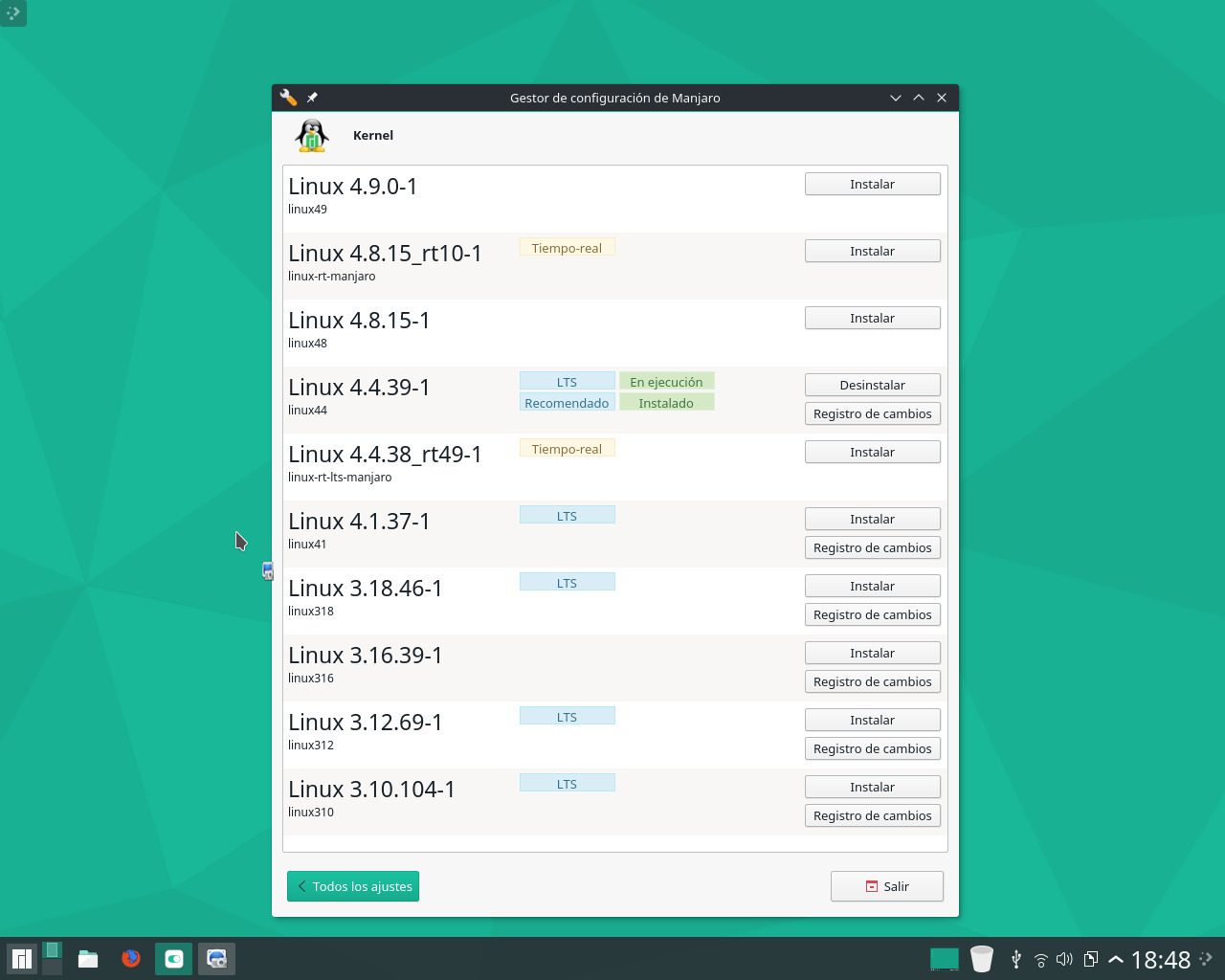Install the Linux 3.18.46-1 kernel
The height and width of the screenshot is (980, 1225).
873,586
